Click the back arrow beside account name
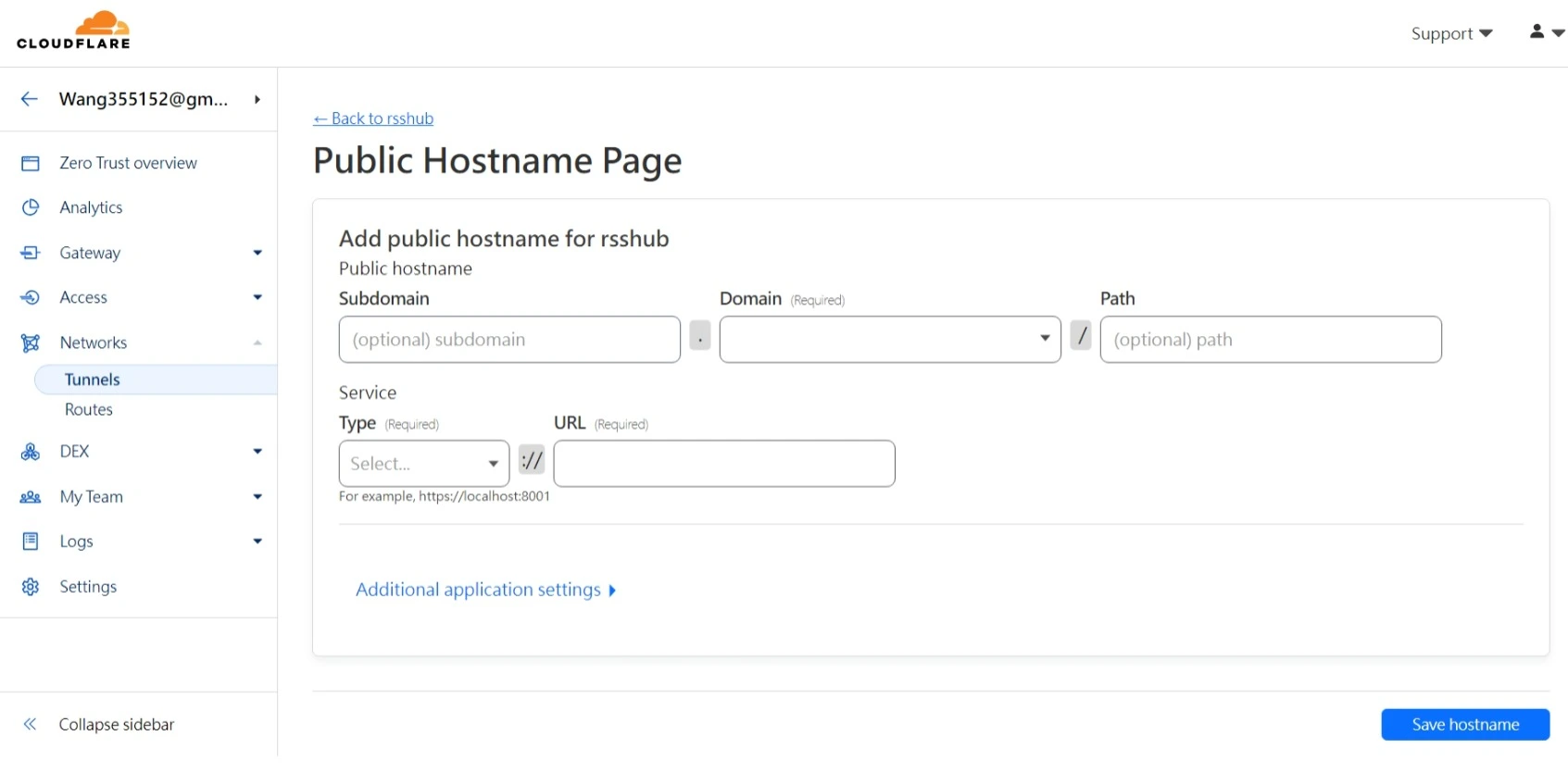Viewport: 1568px width, 773px height. (x=30, y=99)
